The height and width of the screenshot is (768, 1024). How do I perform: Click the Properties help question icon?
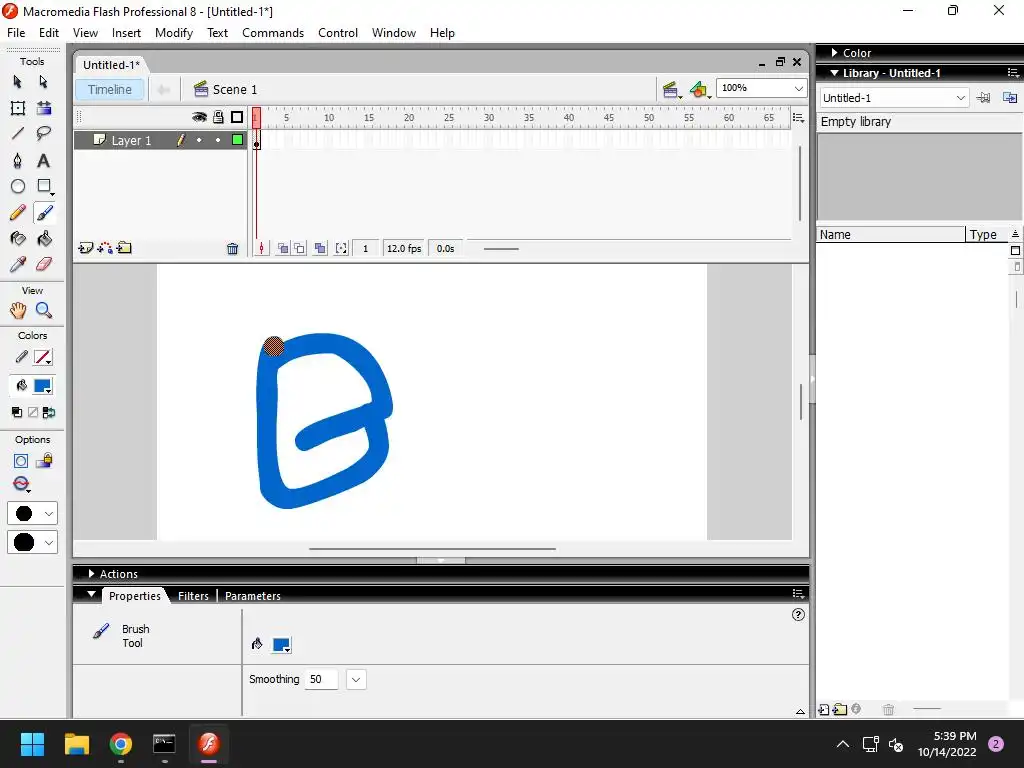(x=798, y=615)
